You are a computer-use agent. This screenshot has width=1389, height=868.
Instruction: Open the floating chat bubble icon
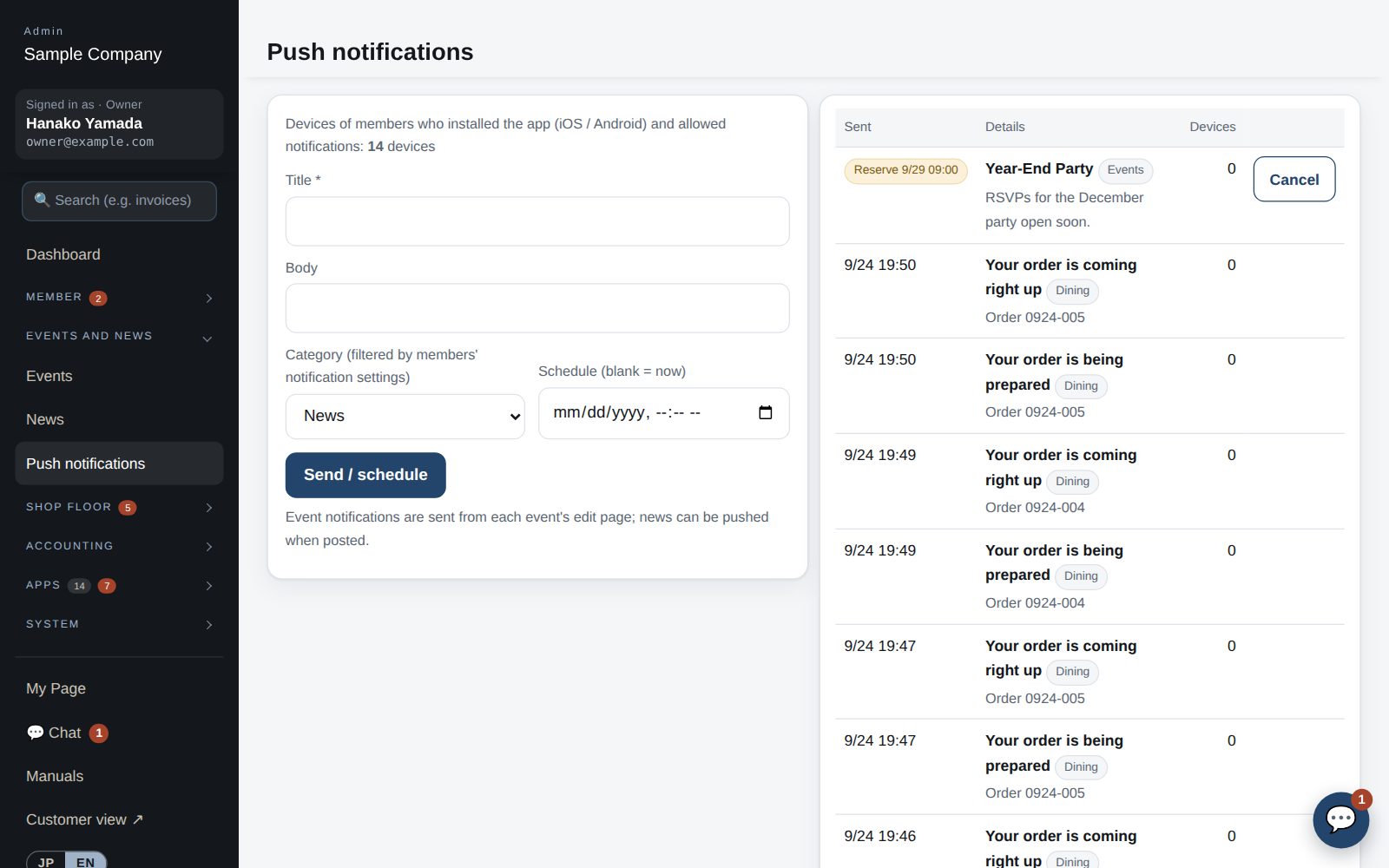click(x=1340, y=819)
